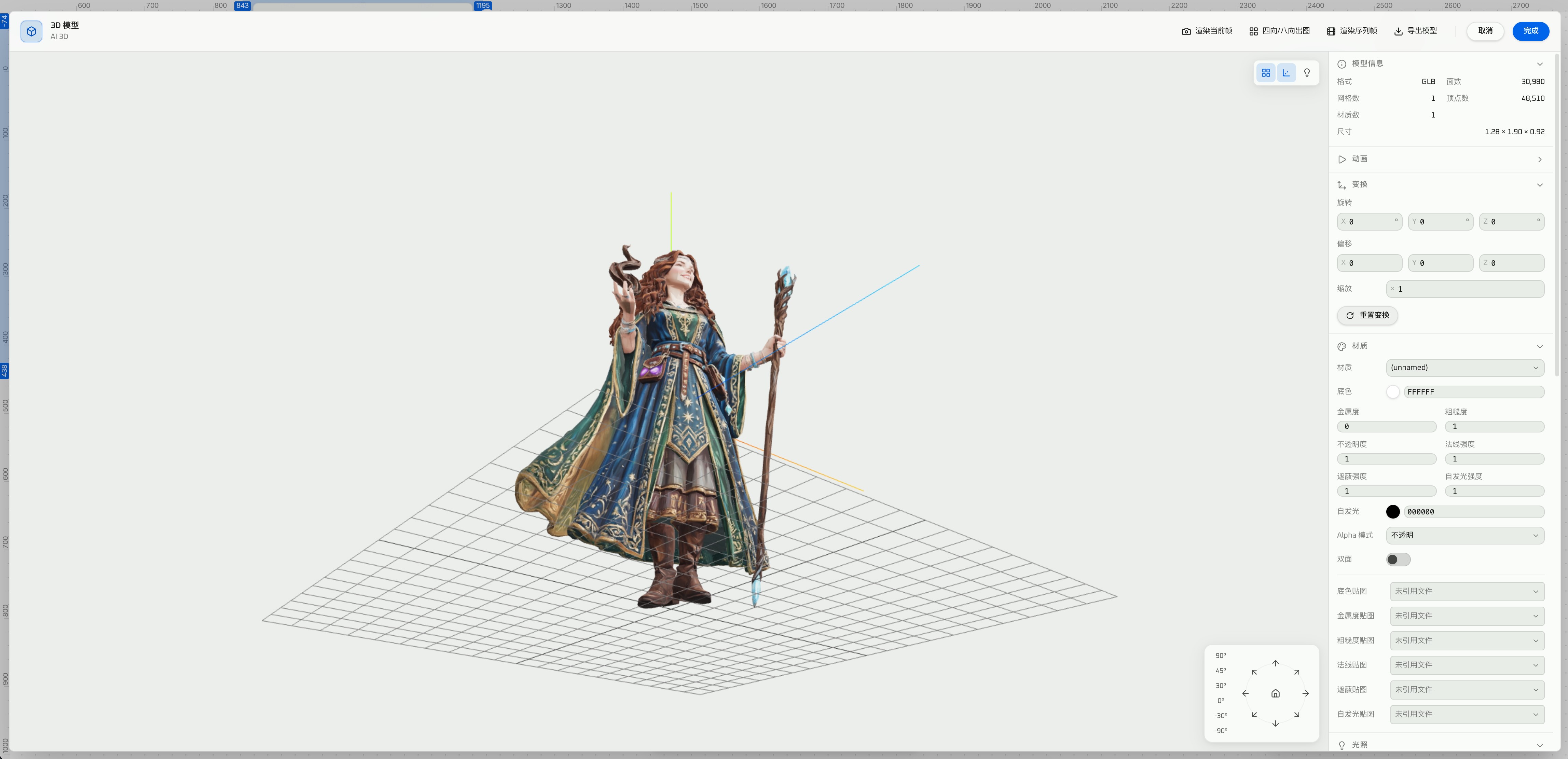Open the 自发光贴图 dropdown
The height and width of the screenshot is (759, 1568).
pos(1467,714)
